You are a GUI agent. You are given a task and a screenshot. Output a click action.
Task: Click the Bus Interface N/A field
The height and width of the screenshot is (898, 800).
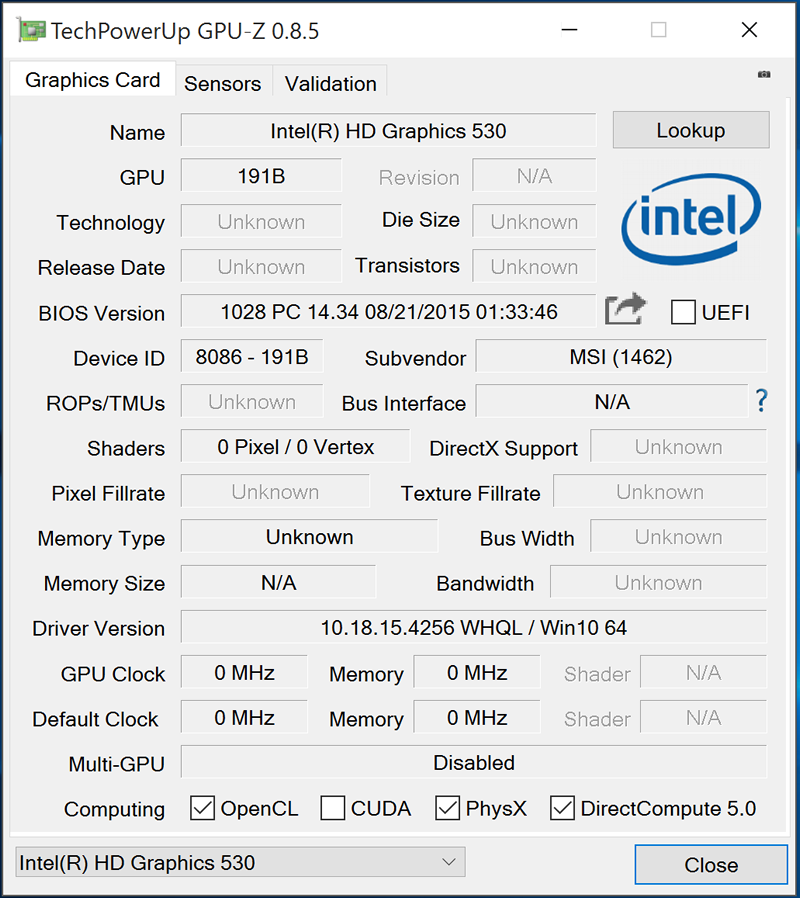612,401
